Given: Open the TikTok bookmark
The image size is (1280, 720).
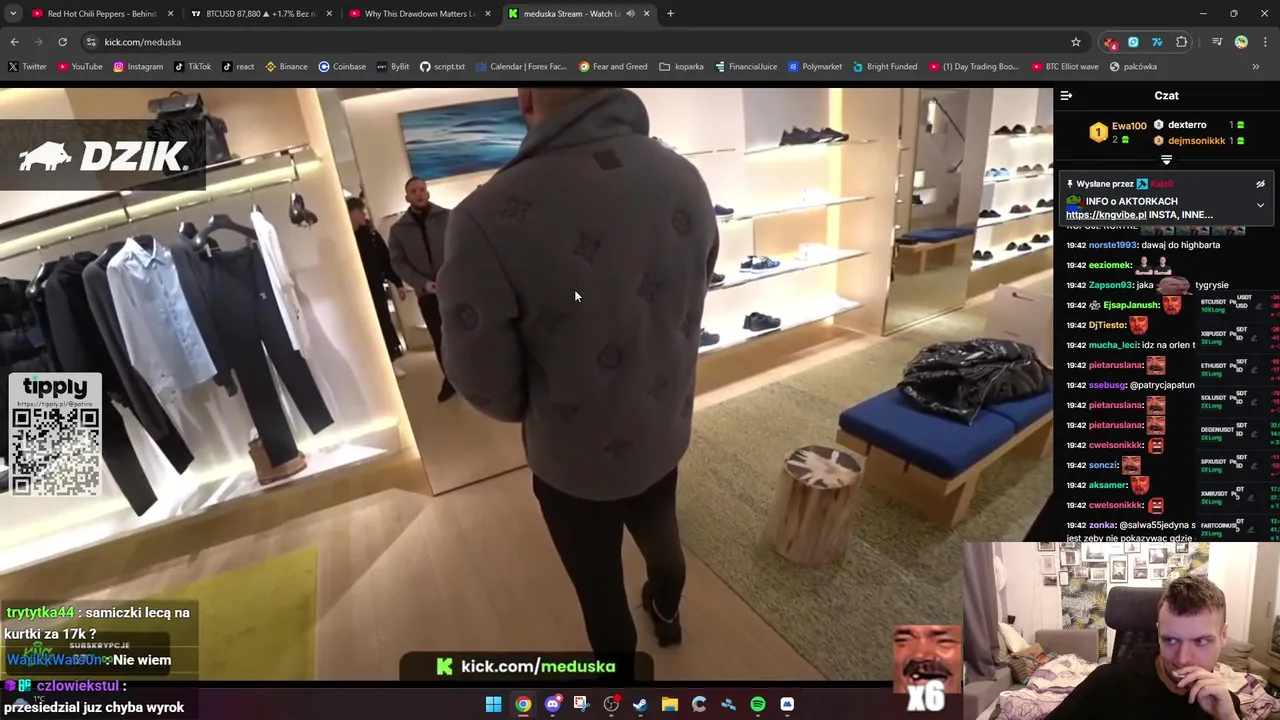Looking at the screenshot, I should pos(192,67).
